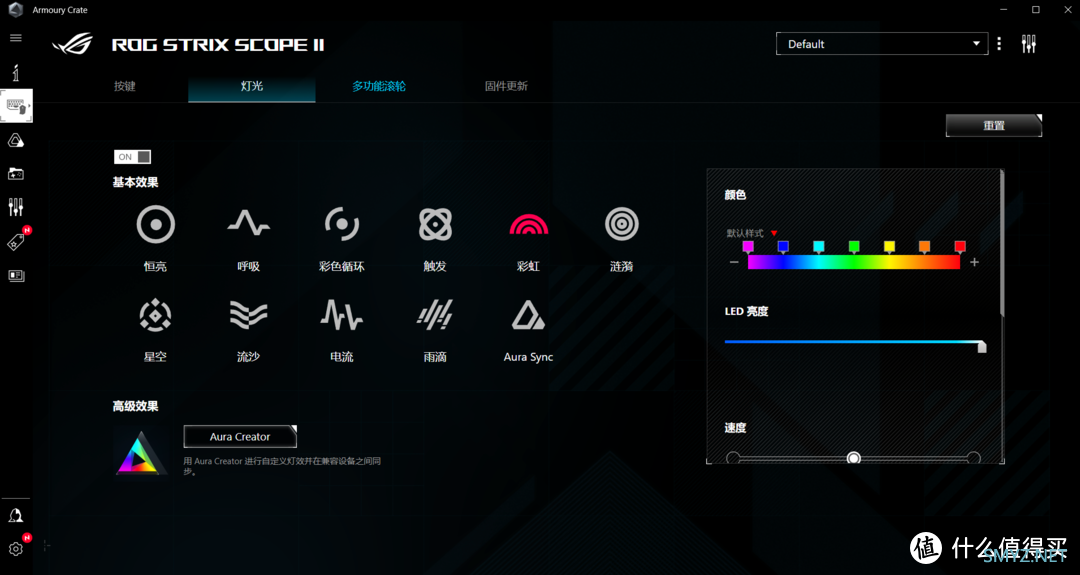This screenshot has width=1080, height=575.
Task: Select the 彩虹 rainbow effect icon
Action: coord(528,224)
